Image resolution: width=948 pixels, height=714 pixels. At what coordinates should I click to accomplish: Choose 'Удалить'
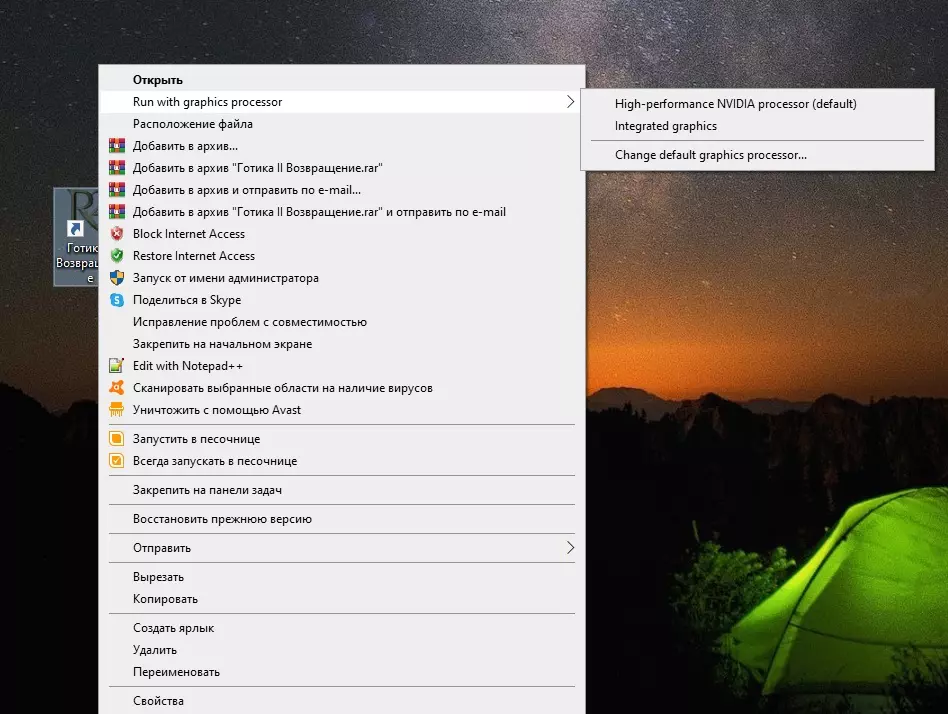click(342, 650)
